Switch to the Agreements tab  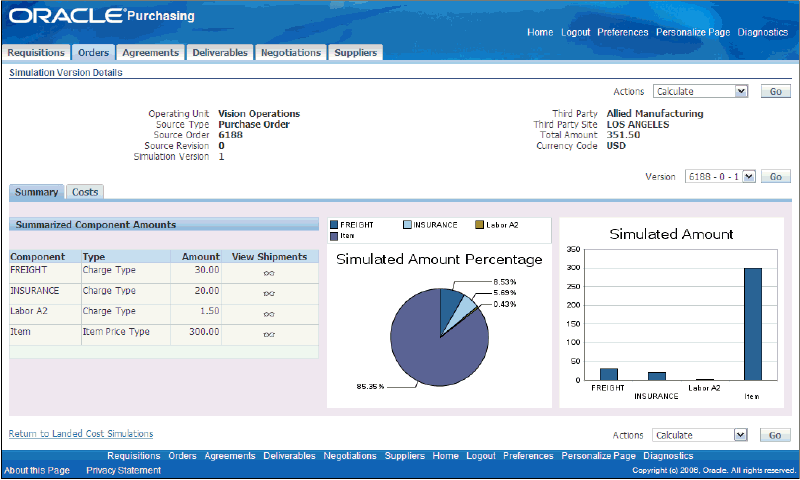[x=151, y=53]
